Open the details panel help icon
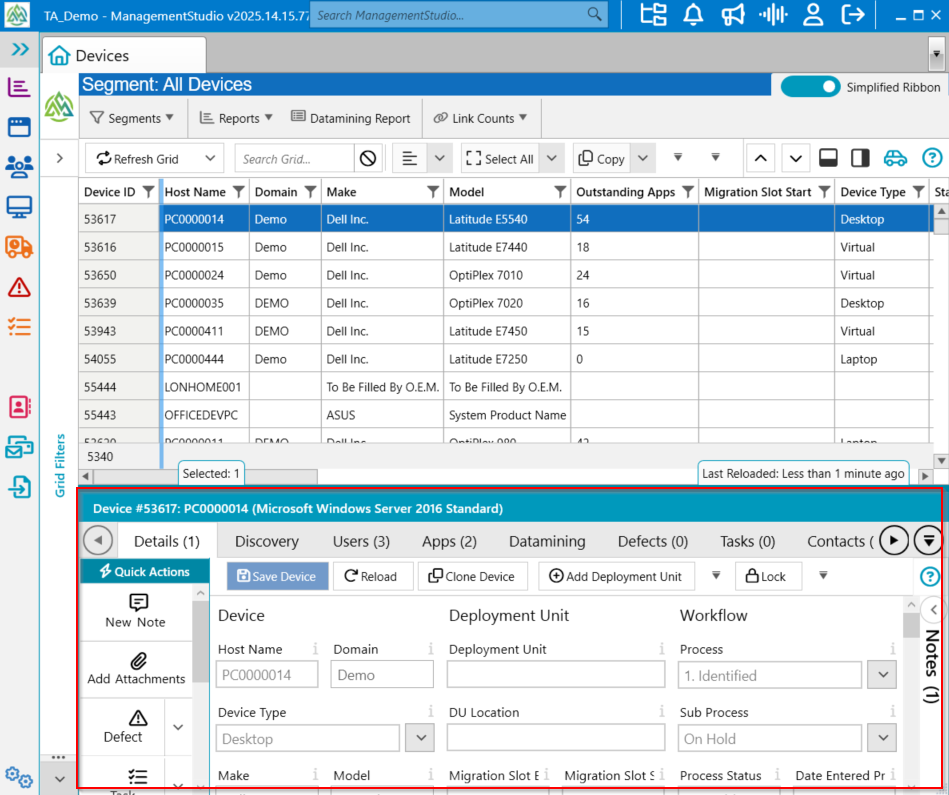This screenshot has width=949, height=795. [x=929, y=577]
